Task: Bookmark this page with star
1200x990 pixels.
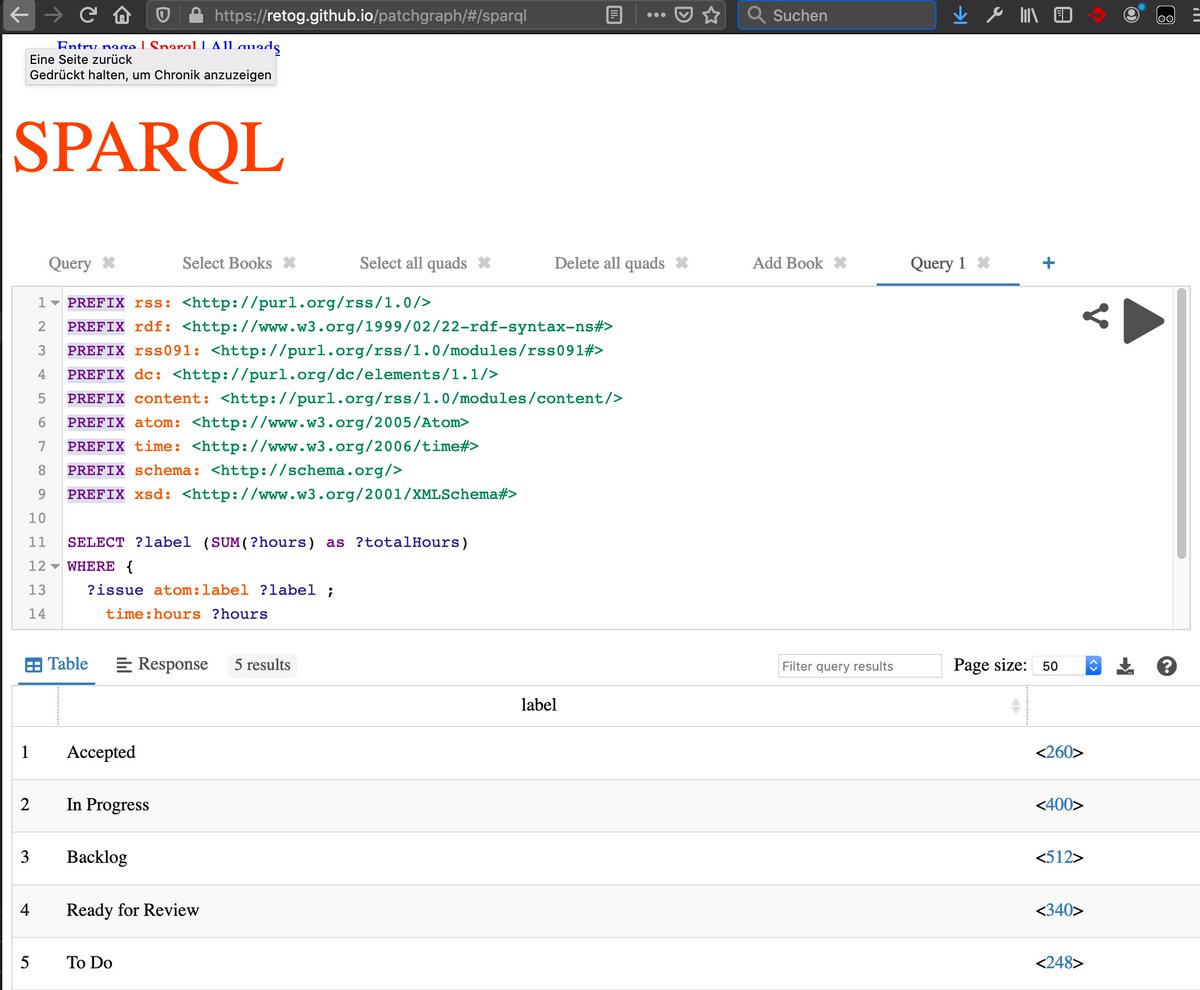Action: click(711, 15)
